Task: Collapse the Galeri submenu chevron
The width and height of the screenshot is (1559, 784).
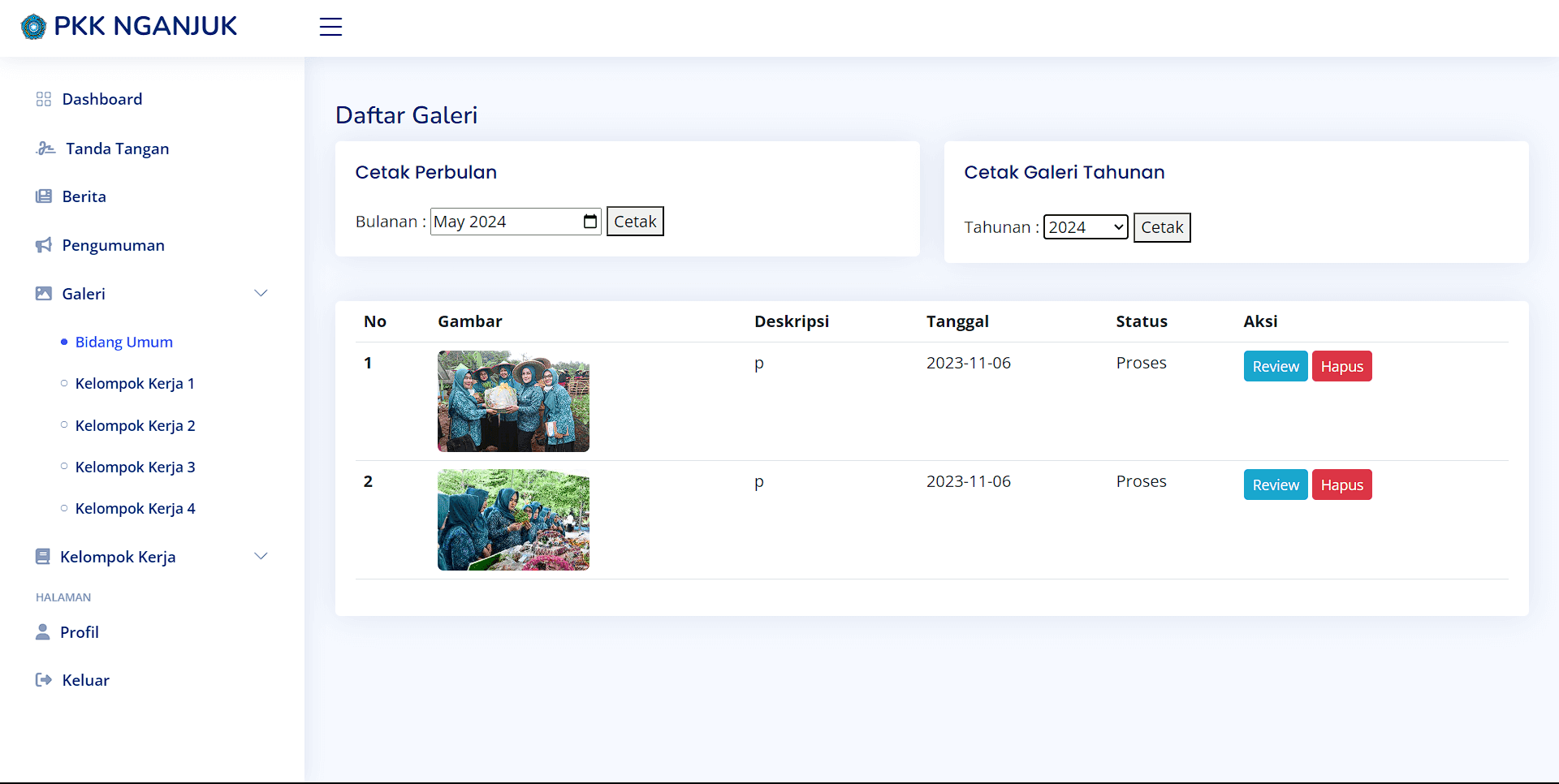Action: (261, 293)
